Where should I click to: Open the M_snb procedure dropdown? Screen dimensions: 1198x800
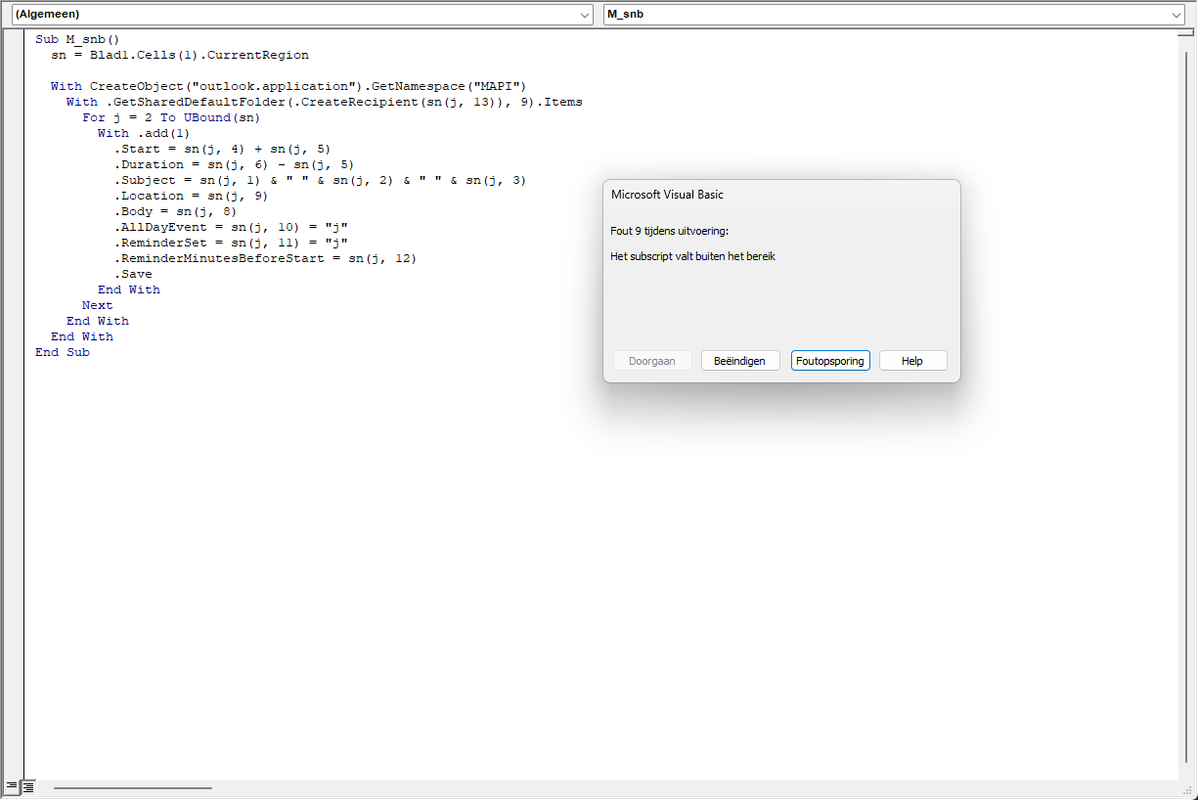point(894,15)
